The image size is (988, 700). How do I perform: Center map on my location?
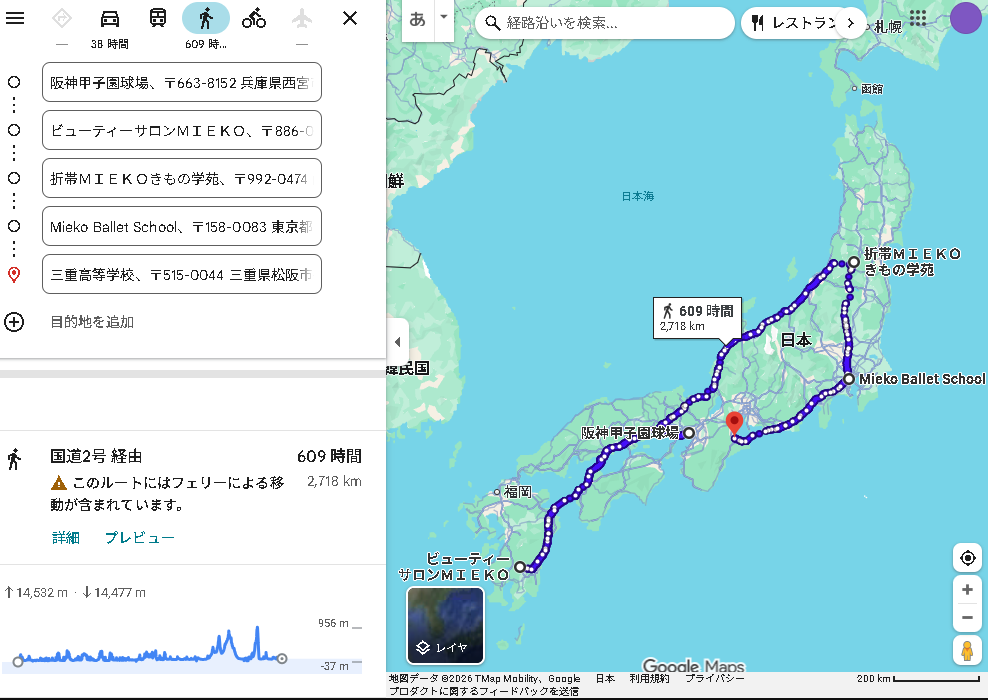967,558
